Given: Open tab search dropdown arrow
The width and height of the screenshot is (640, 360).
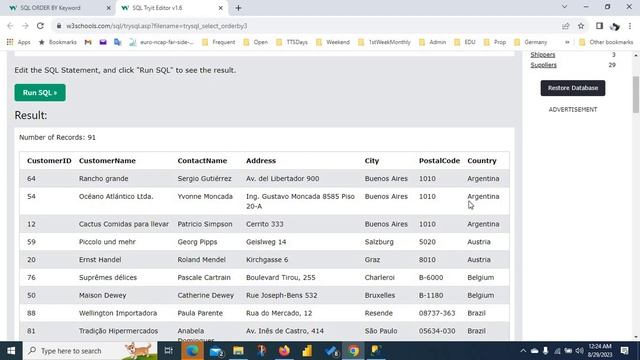Looking at the screenshot, I should coord(564,7).
